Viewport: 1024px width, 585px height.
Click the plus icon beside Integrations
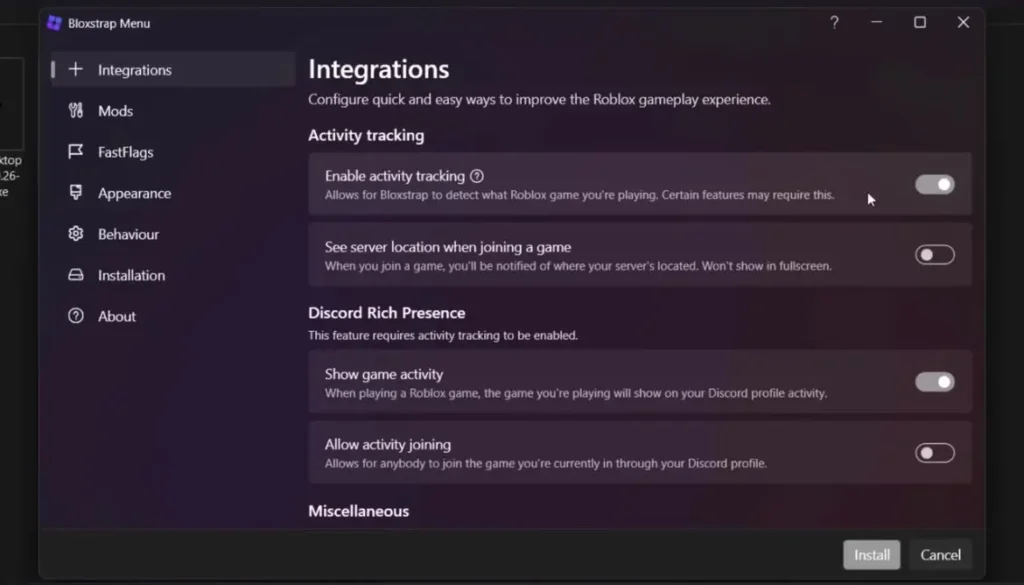coord(76,69)
